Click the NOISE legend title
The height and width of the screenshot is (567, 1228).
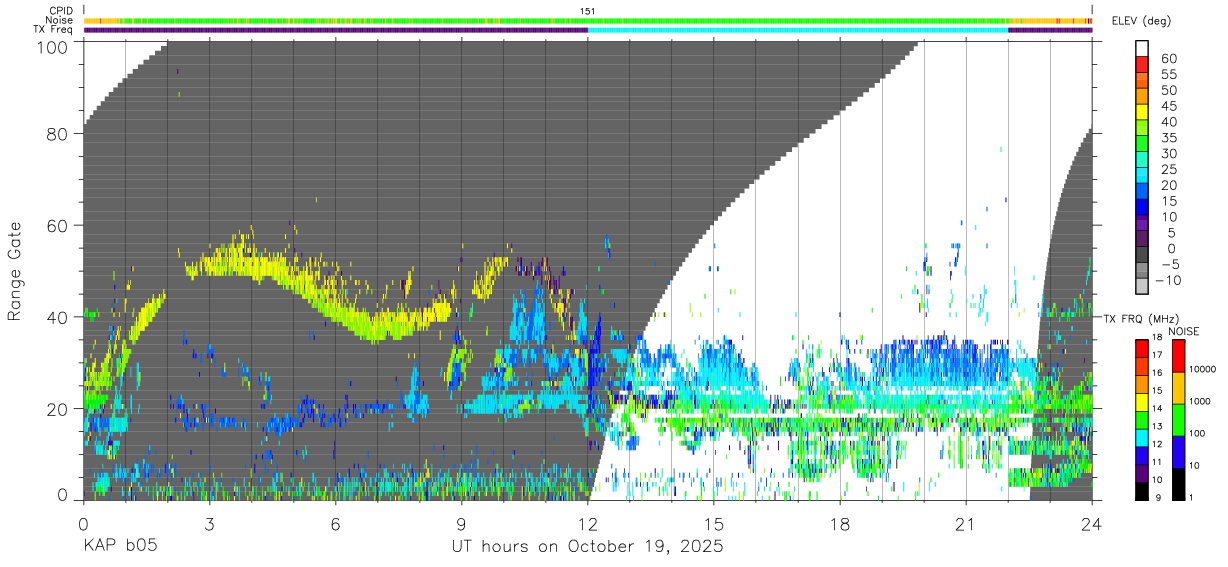[1183, 331]
